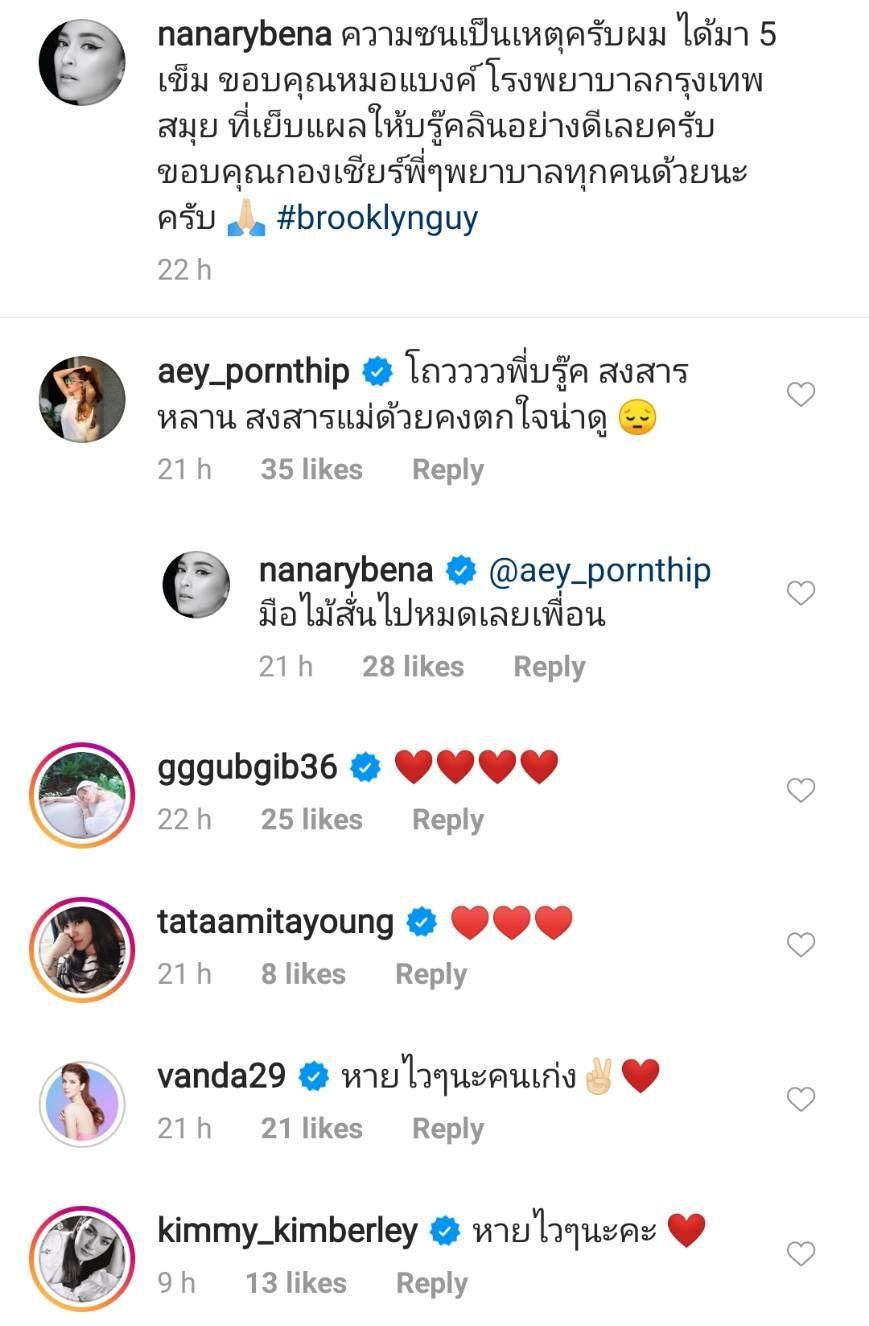Reply to vanda29's comment
This screenshot has width=869, height=1326.
[448, 1129]
